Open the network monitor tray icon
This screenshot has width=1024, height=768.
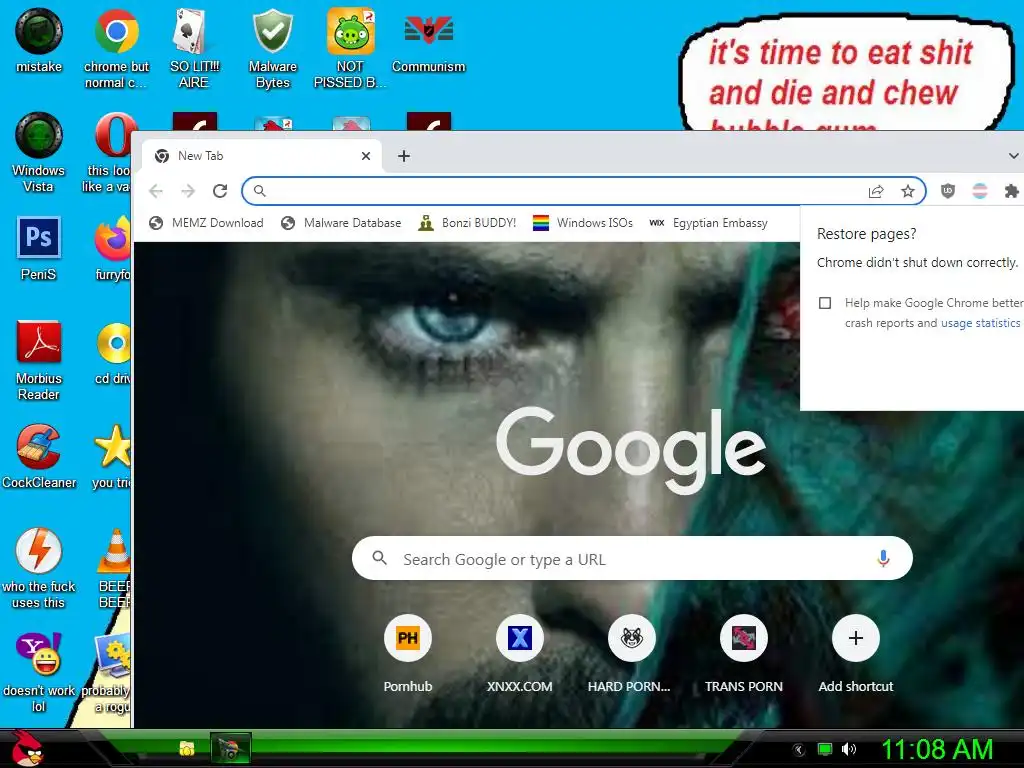[825, 749]
